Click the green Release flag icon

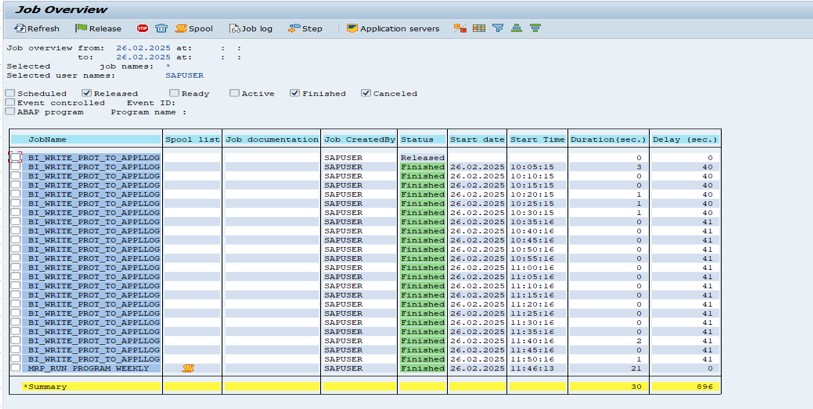(x=81, y=29)
